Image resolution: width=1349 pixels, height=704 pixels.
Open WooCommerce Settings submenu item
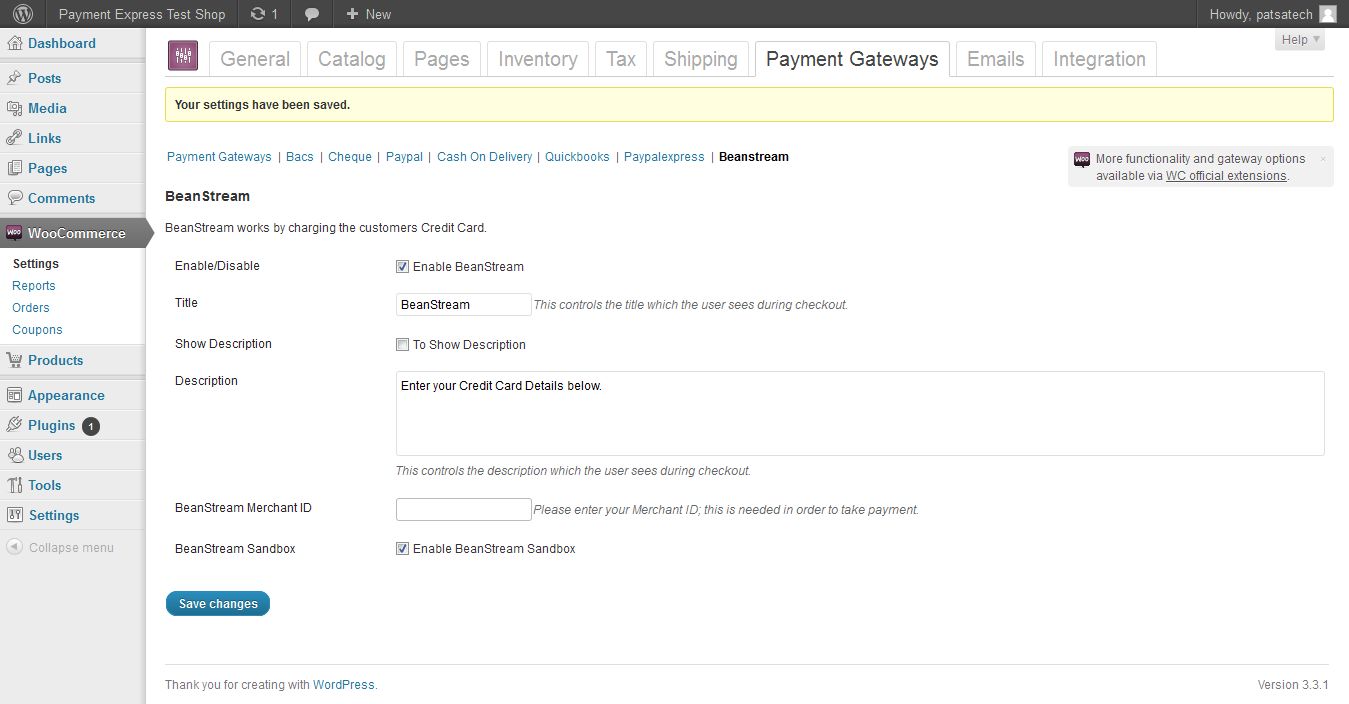point(36,264)
